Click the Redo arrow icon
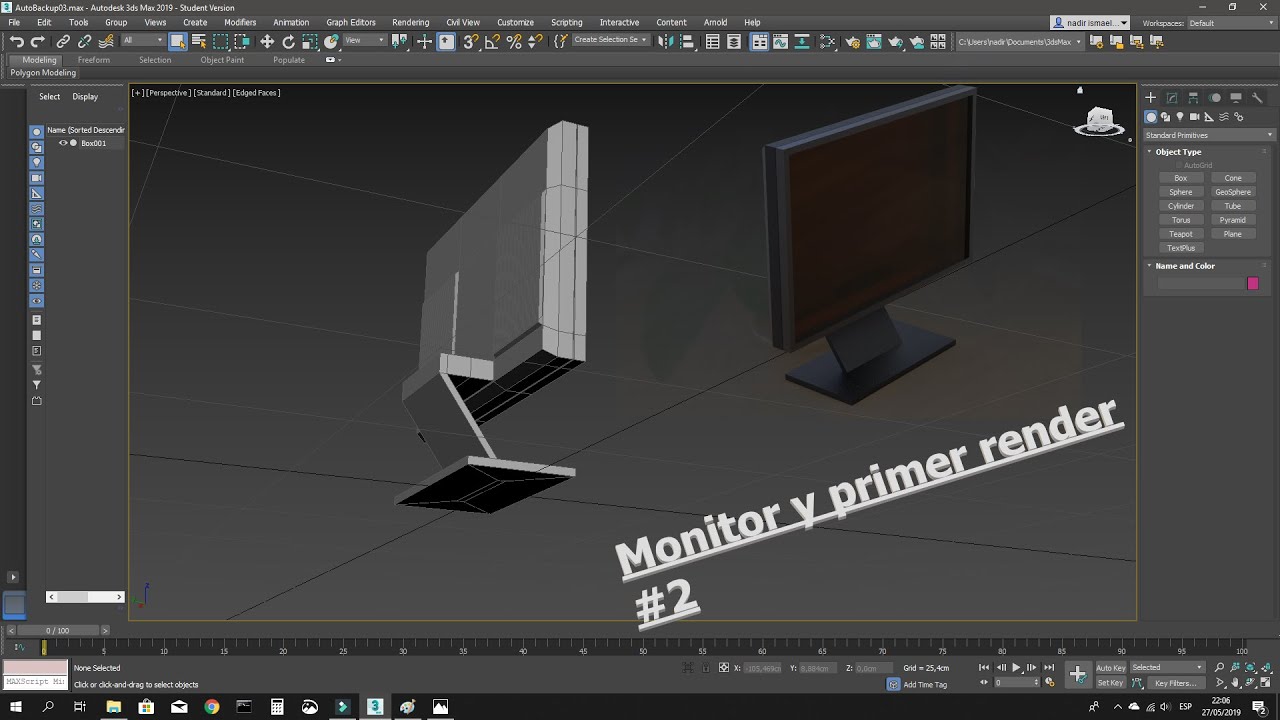Image resolution: width=1280 pixels, height=720 pixels. [x=38, y=41]
